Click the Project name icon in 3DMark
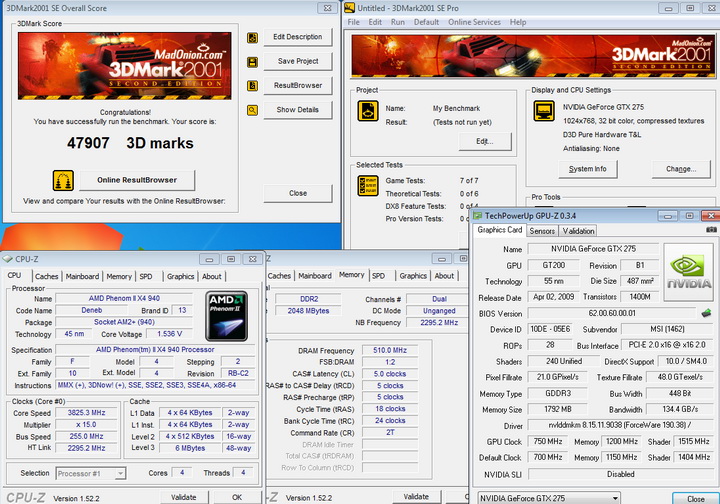Viewport: 720px width, 504px height. pos(368,111)
